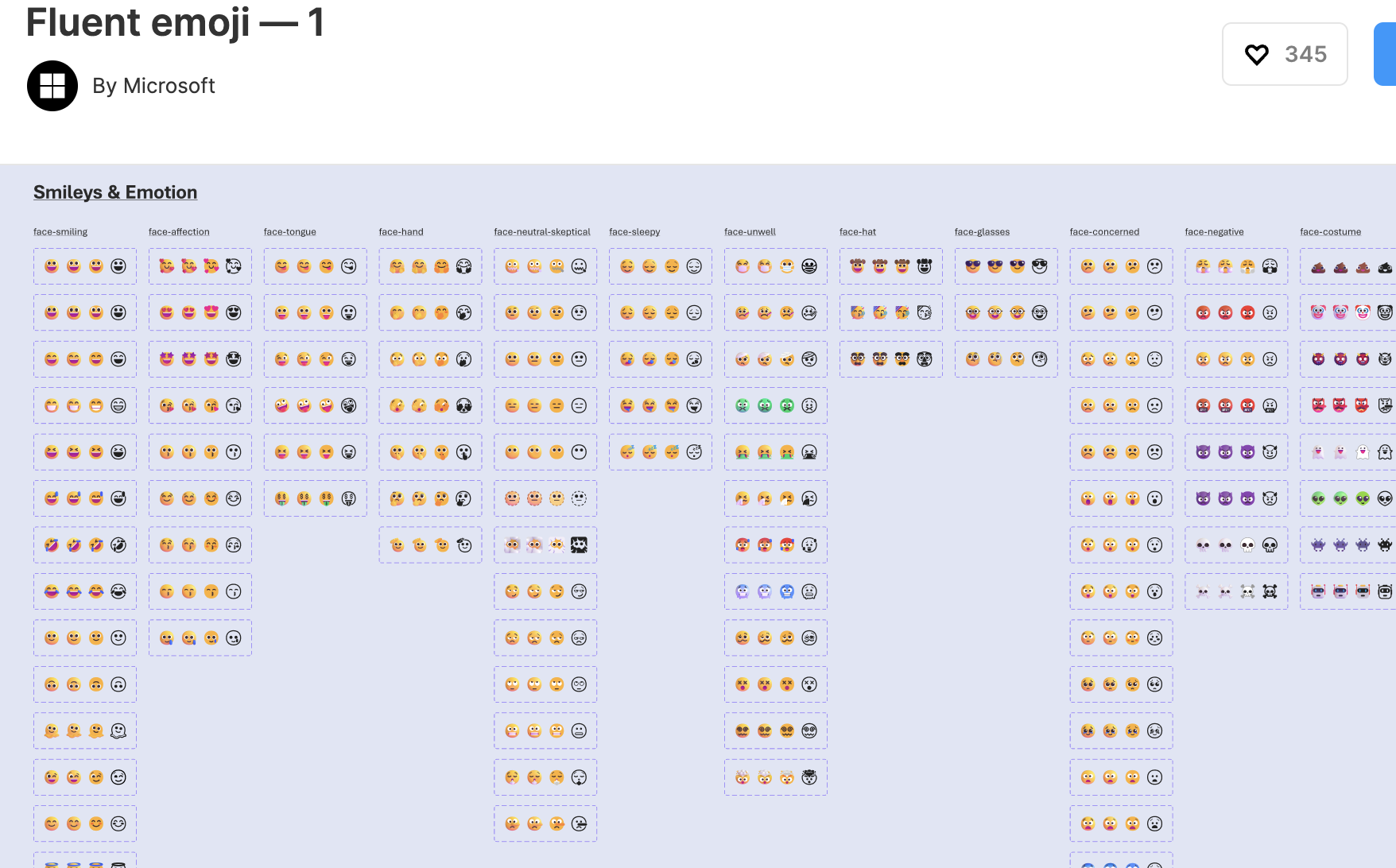Click the black outline thinking face emoji
Screen dimensions: 1396x868
tap(464, 498)
